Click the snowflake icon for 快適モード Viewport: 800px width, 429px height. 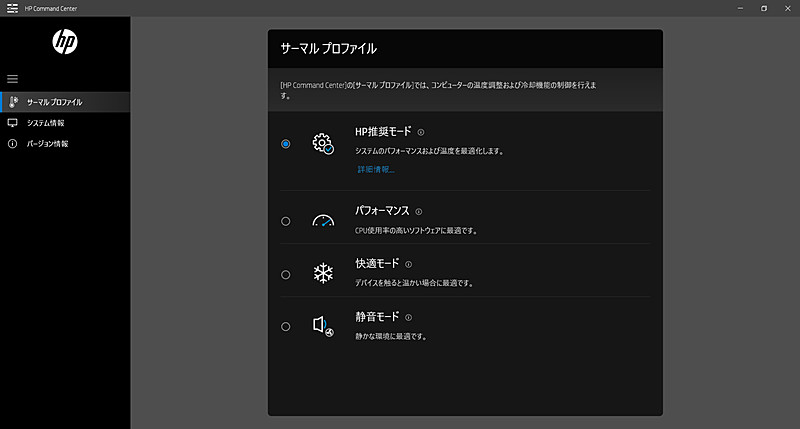[323, 273]
